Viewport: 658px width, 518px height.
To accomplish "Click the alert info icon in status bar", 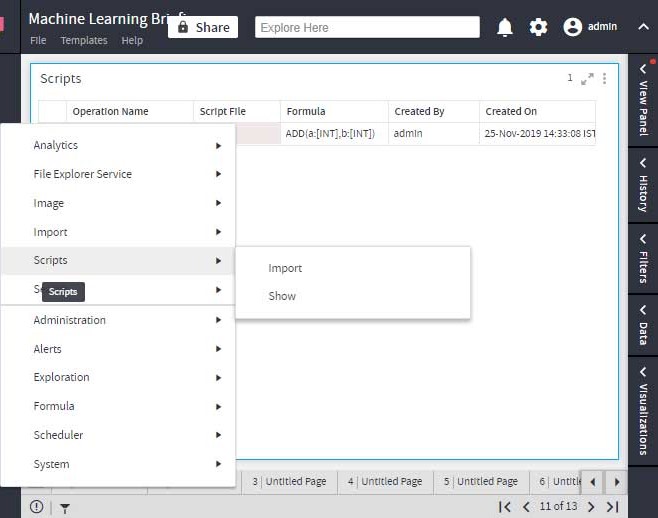I will [37, 507].
